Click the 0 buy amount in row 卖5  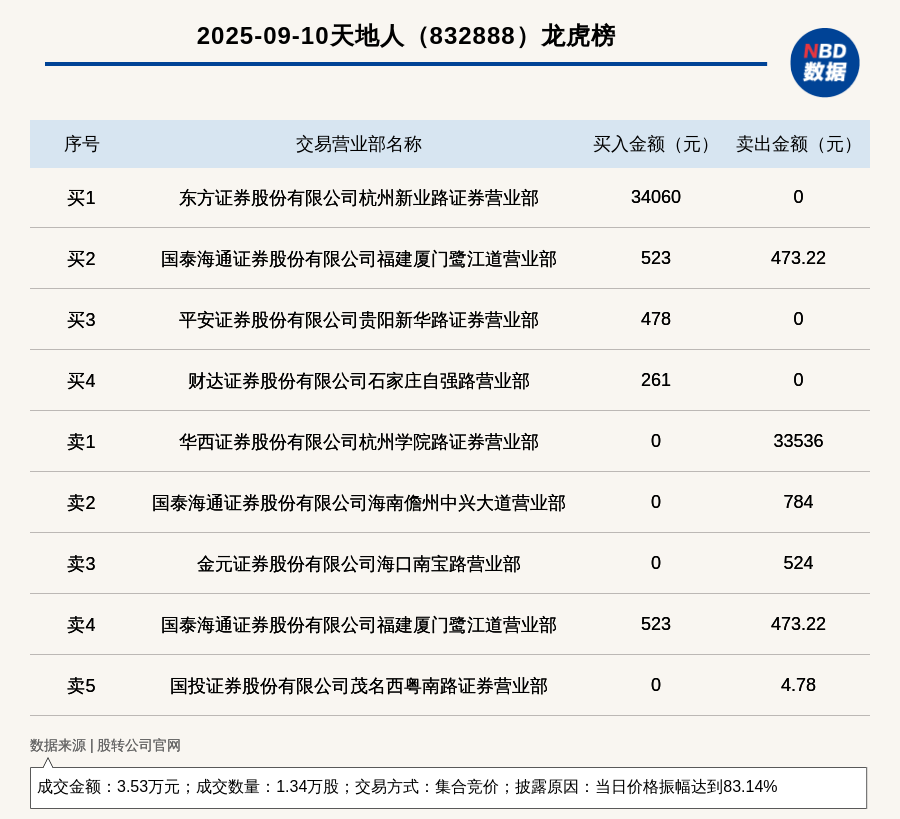click(x=655, y=684)
